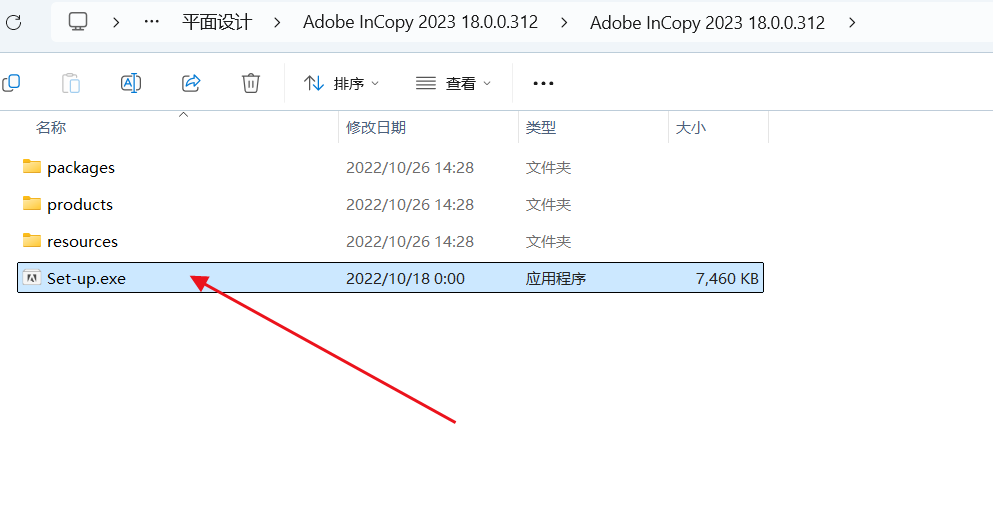
Task: Click the date cell in the resources row
Action: click(x=410, y=241)
